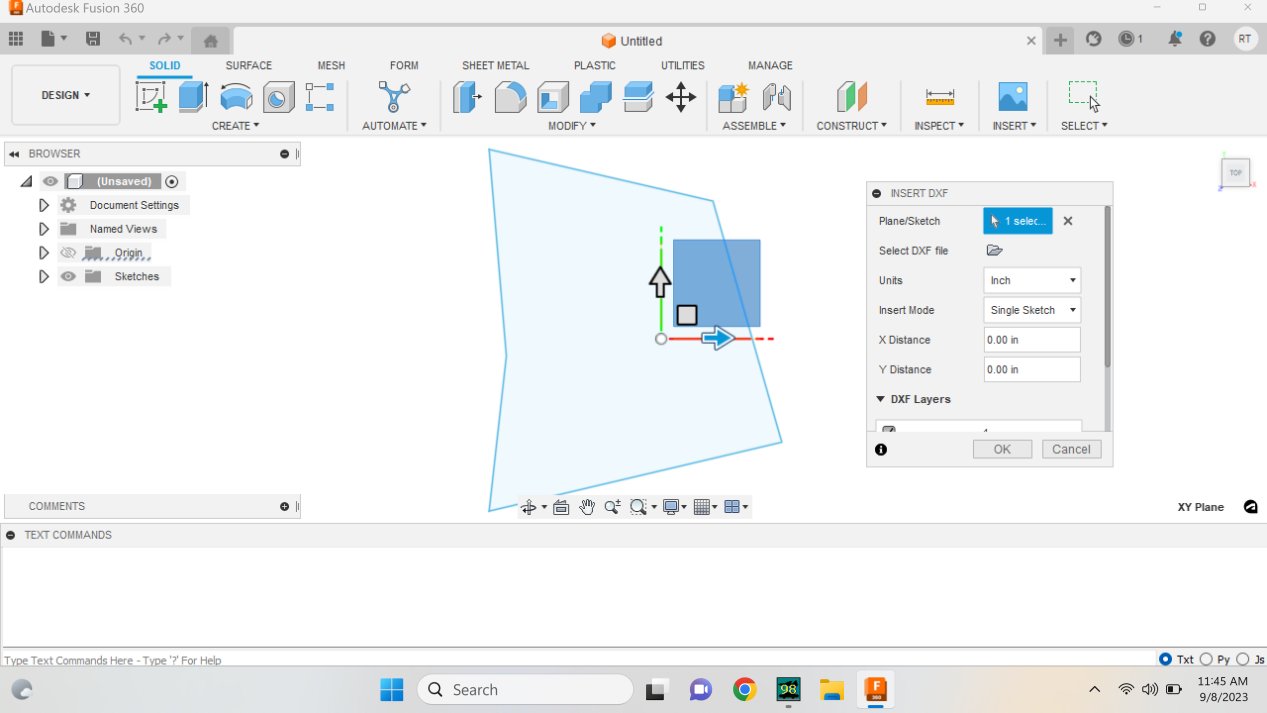1267x713 pixels.
Task: Cancel the Insert DXF dialog
Action: [1070, 449]
